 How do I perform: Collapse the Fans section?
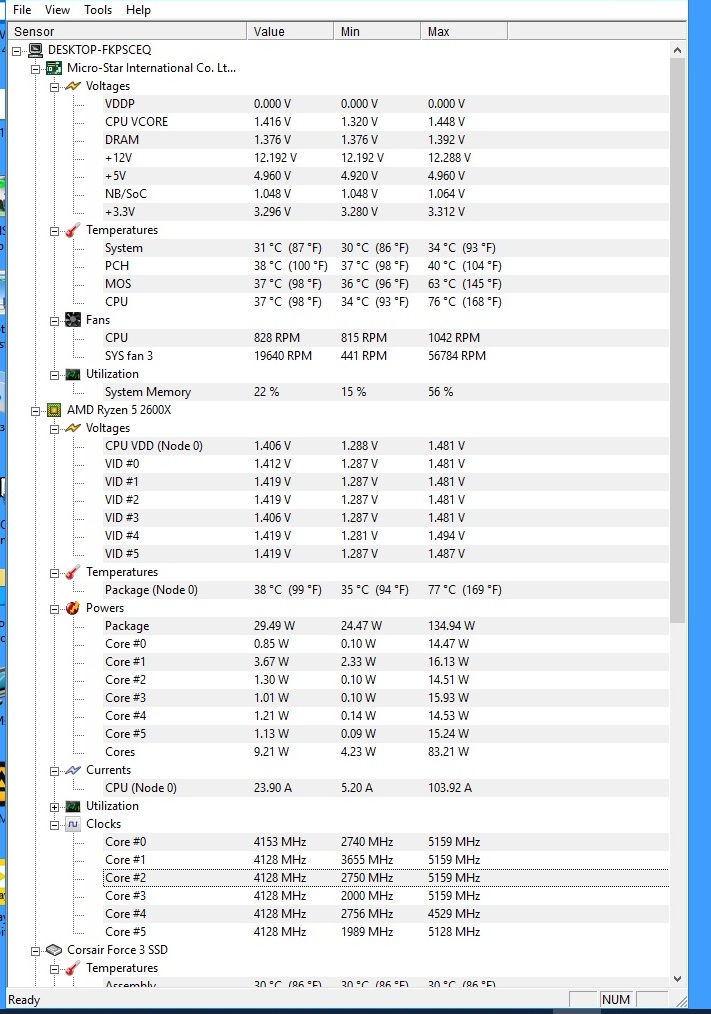coord(55,321)
